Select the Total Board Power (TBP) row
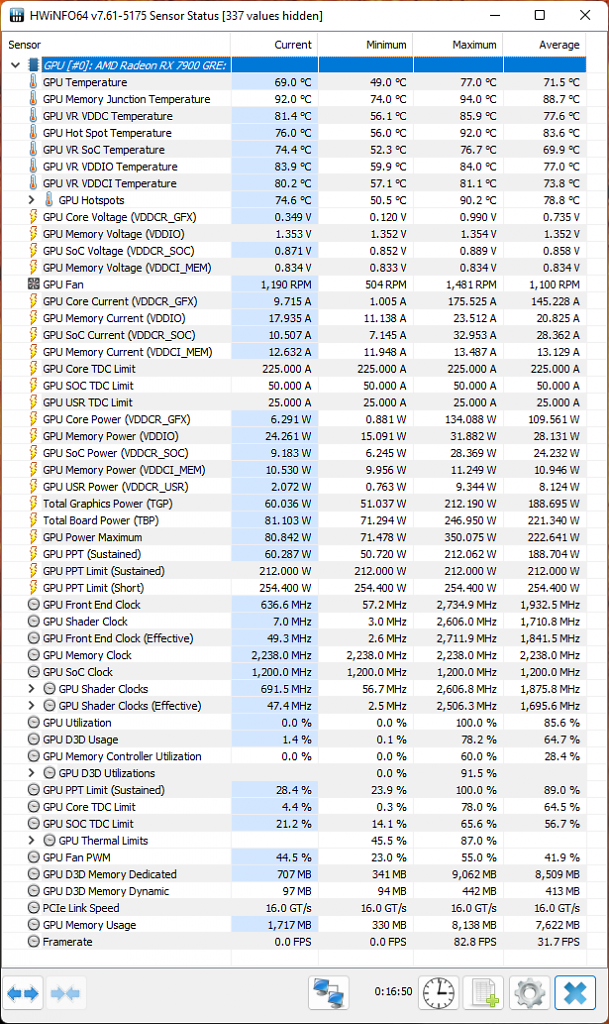This screenshot has height=1024, width=609. (x=294, y=520)
